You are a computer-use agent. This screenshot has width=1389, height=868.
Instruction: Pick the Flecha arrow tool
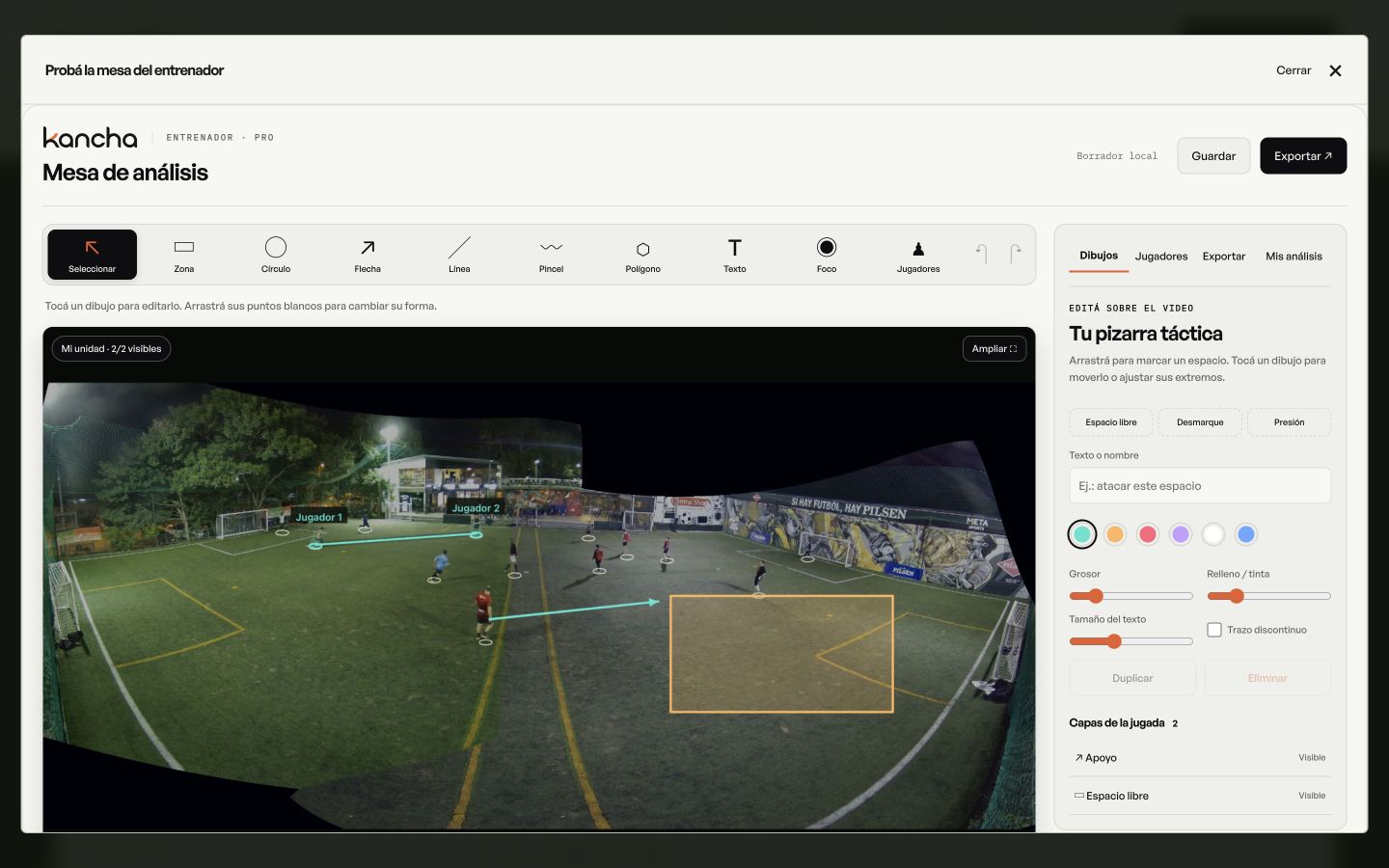click(368, 255)
